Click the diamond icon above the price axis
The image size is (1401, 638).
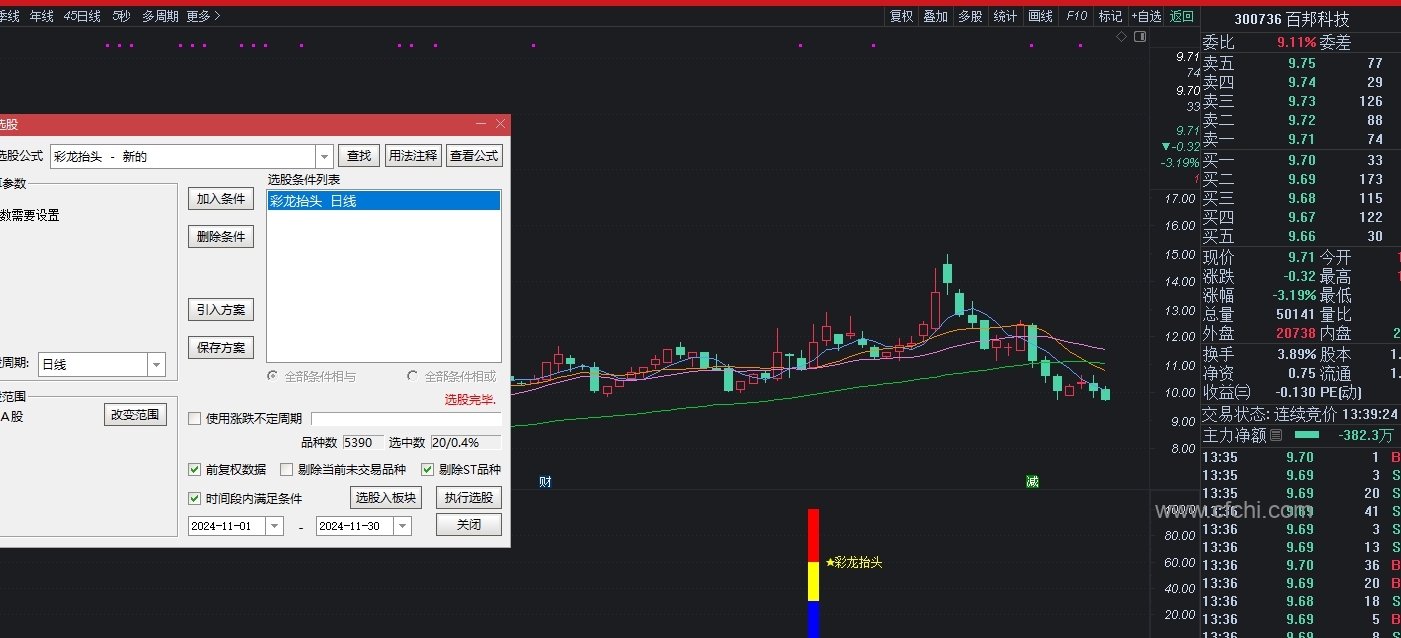[1121, 37]
